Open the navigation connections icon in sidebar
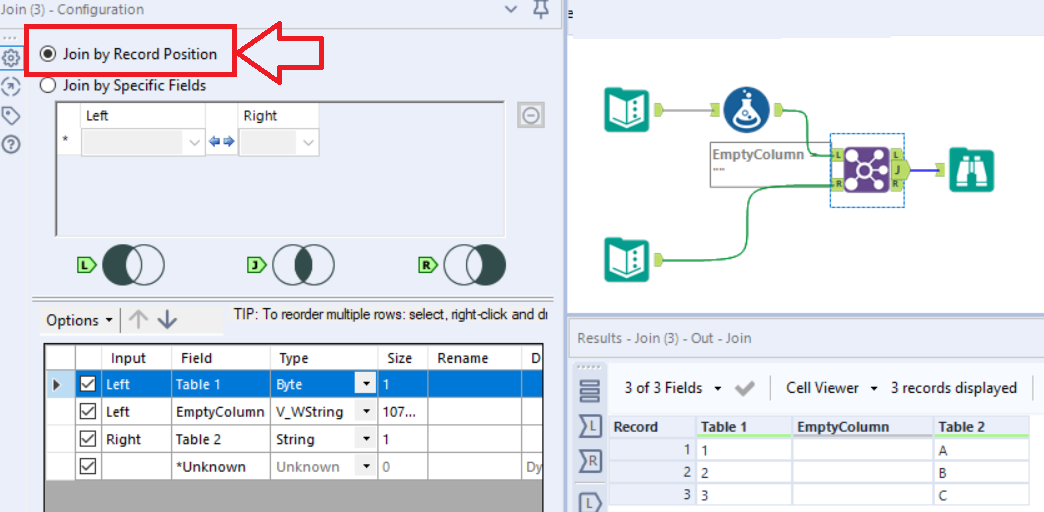The height and width of the screenshot is (512, 1044). 11,87
